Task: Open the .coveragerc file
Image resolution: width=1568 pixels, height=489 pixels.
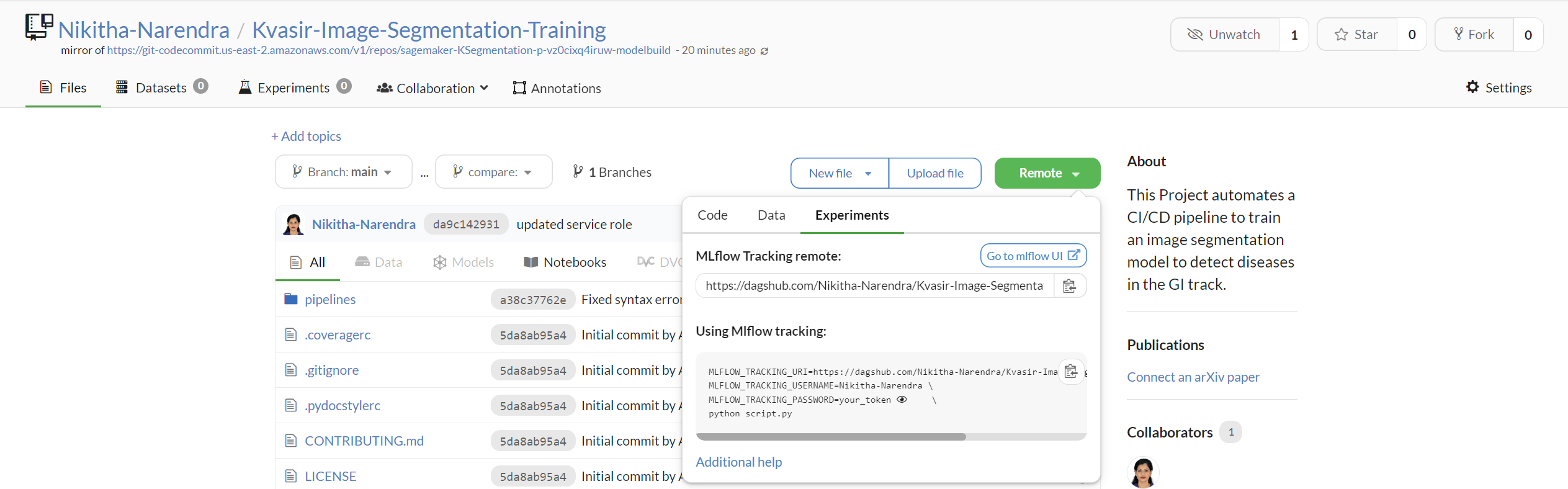Action: pos(338,335)
